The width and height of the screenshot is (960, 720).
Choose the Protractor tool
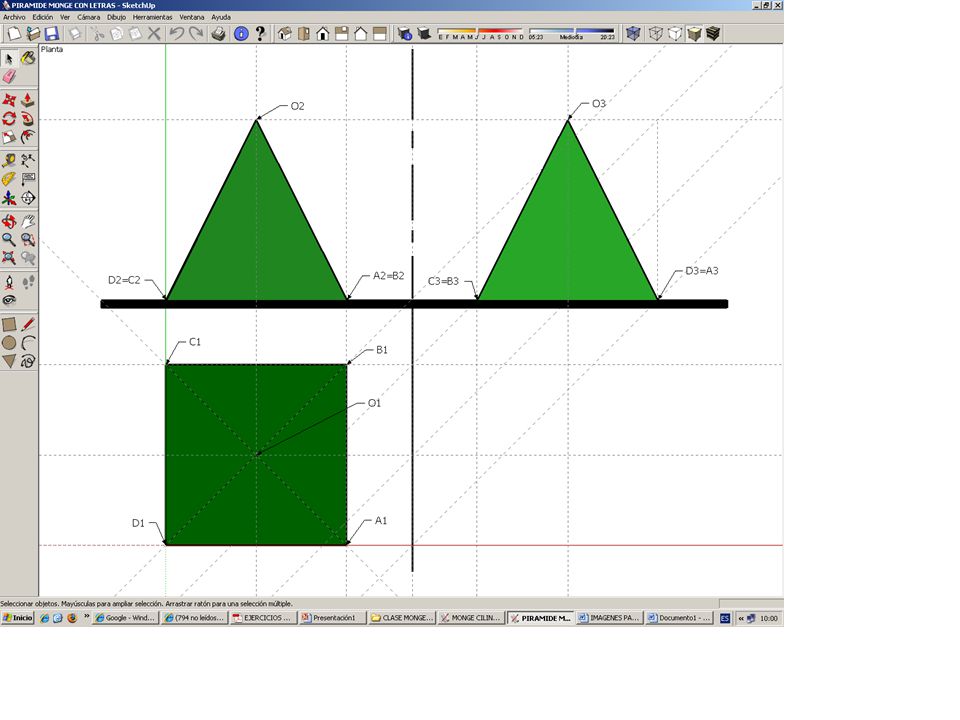(x=9, y=179)
